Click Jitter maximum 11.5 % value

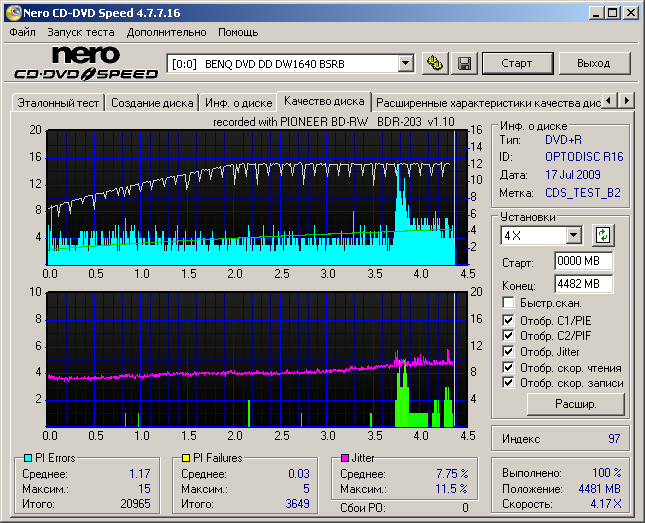[x=452, y=489]
